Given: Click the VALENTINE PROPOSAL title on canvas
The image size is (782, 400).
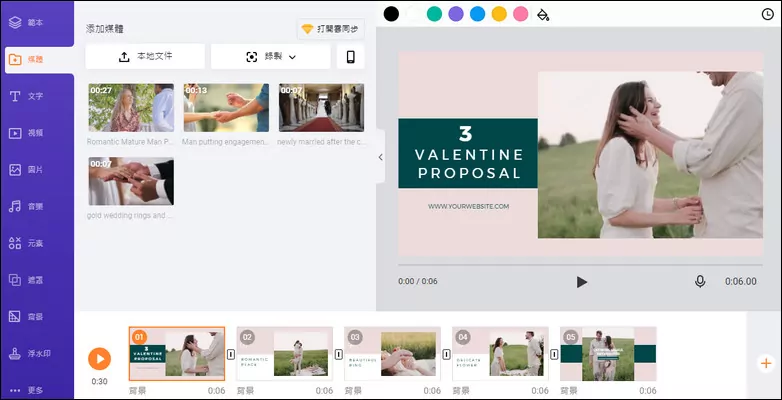Looking at the screenshot, I should point(469,164).
